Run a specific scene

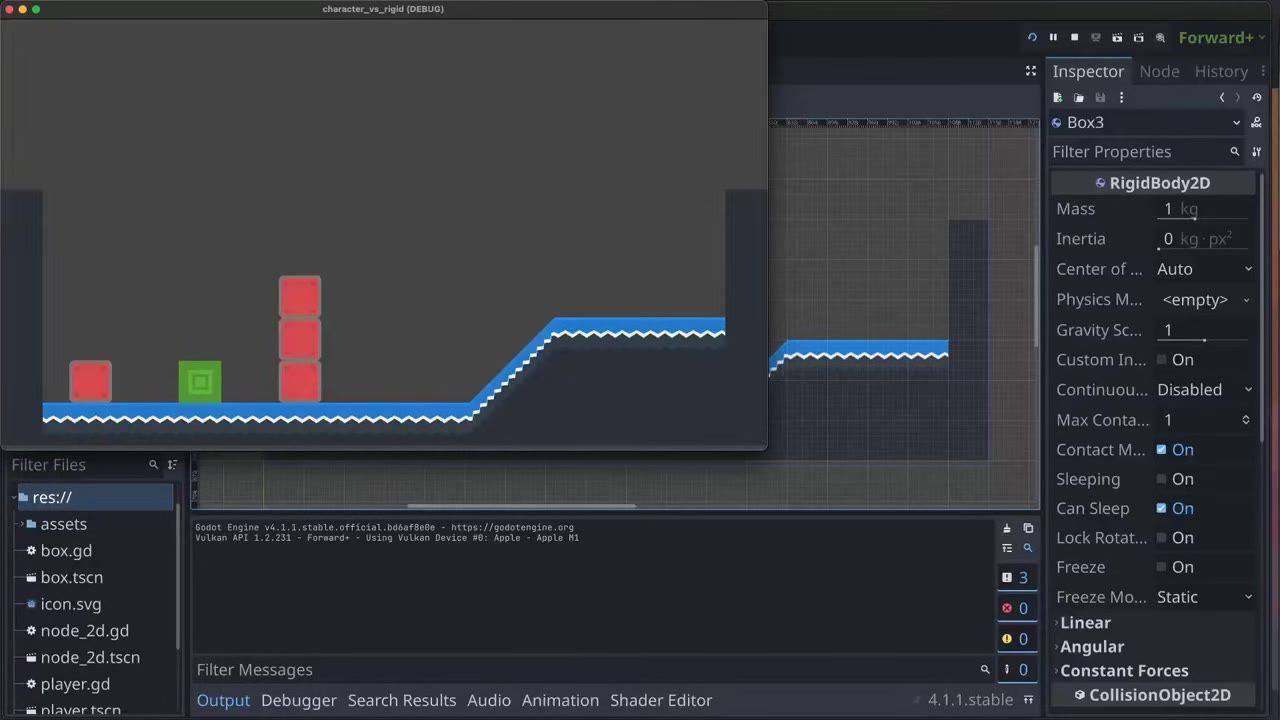pos(1138,38)
